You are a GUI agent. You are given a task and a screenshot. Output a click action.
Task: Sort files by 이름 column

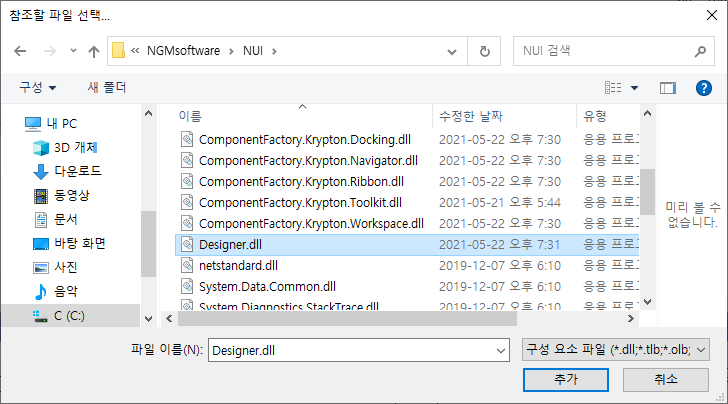pyautogui.click(x=190, y=116)
